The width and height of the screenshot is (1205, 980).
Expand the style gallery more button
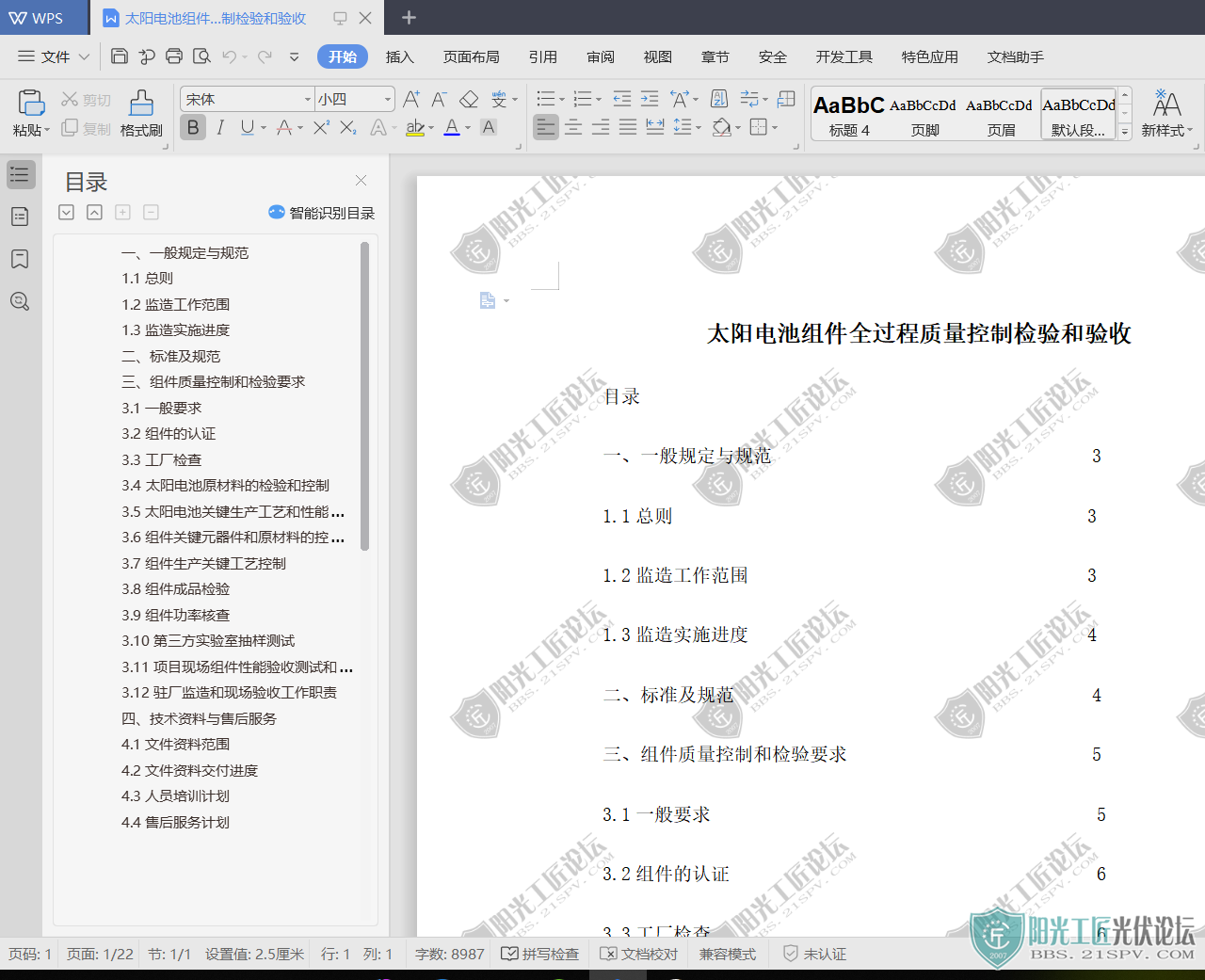tap(1124, 133)
